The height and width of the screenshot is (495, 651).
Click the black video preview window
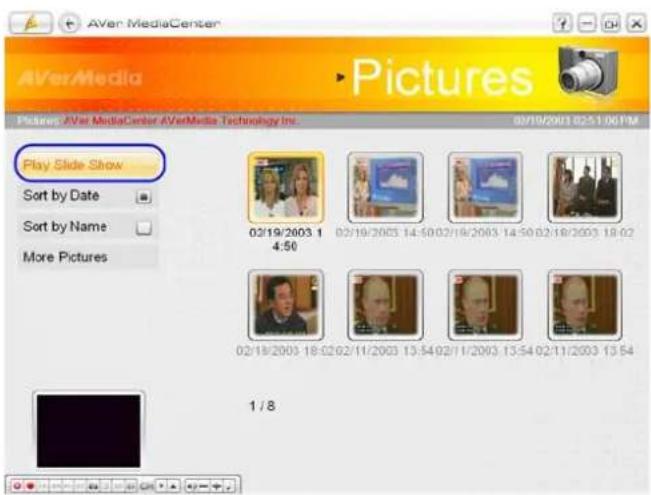[88, 431]
